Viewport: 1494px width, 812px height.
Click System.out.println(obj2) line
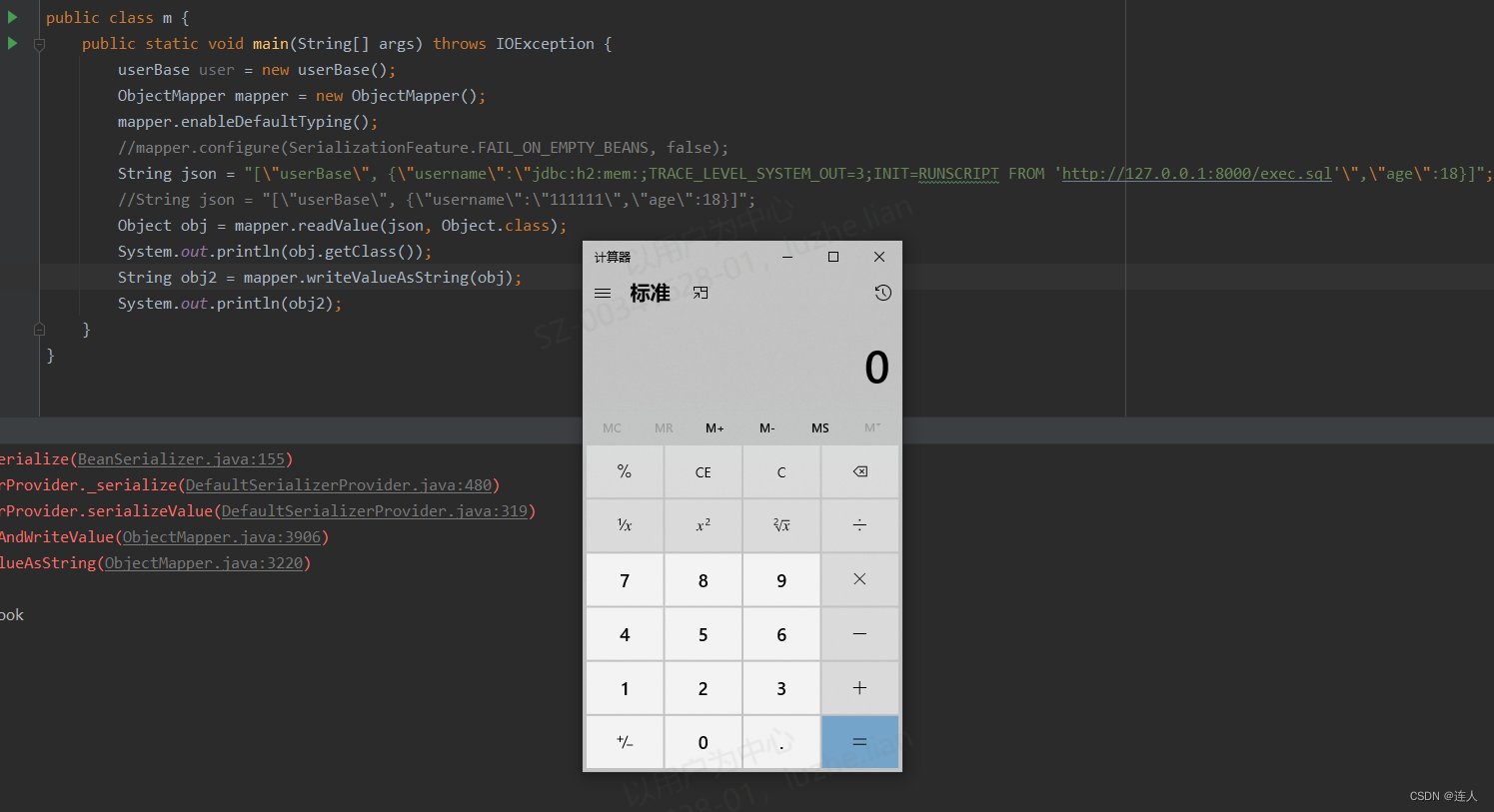click(230, 303)
